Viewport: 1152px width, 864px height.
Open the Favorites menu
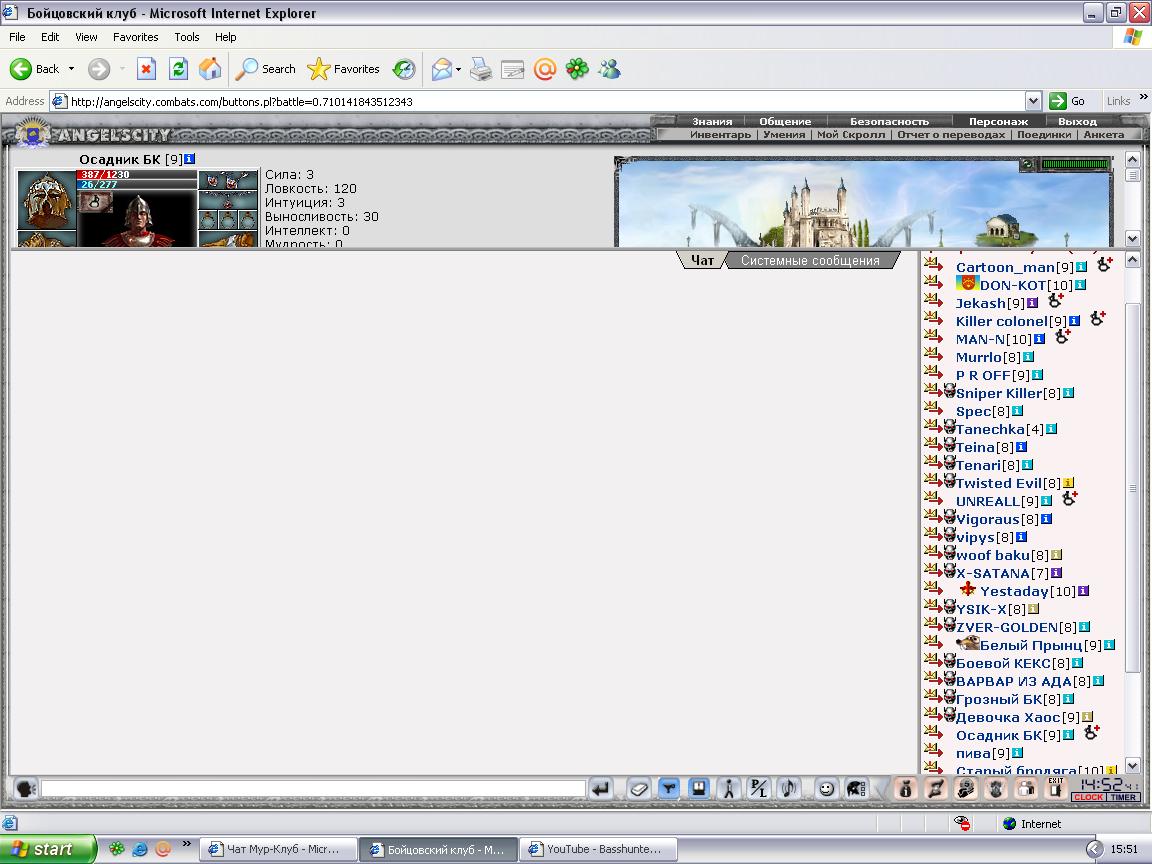[x=135, y=37]
